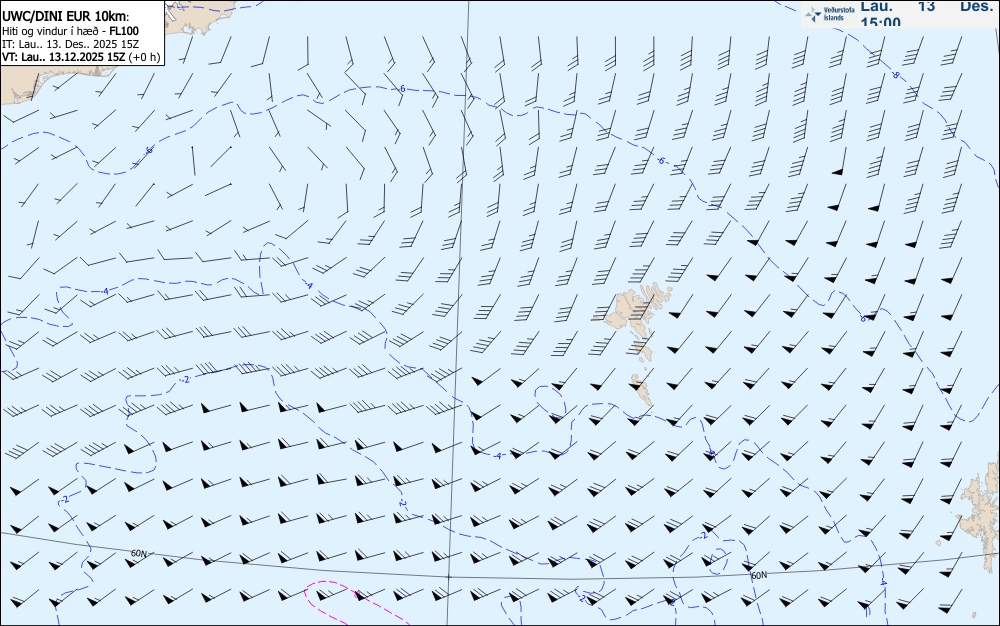Click the 'IT: Lau.. 13. Des.. 2025 15Z' line
Viewport: 1000px width, 626px height.
pyautogui.click(x=70, y=44)
